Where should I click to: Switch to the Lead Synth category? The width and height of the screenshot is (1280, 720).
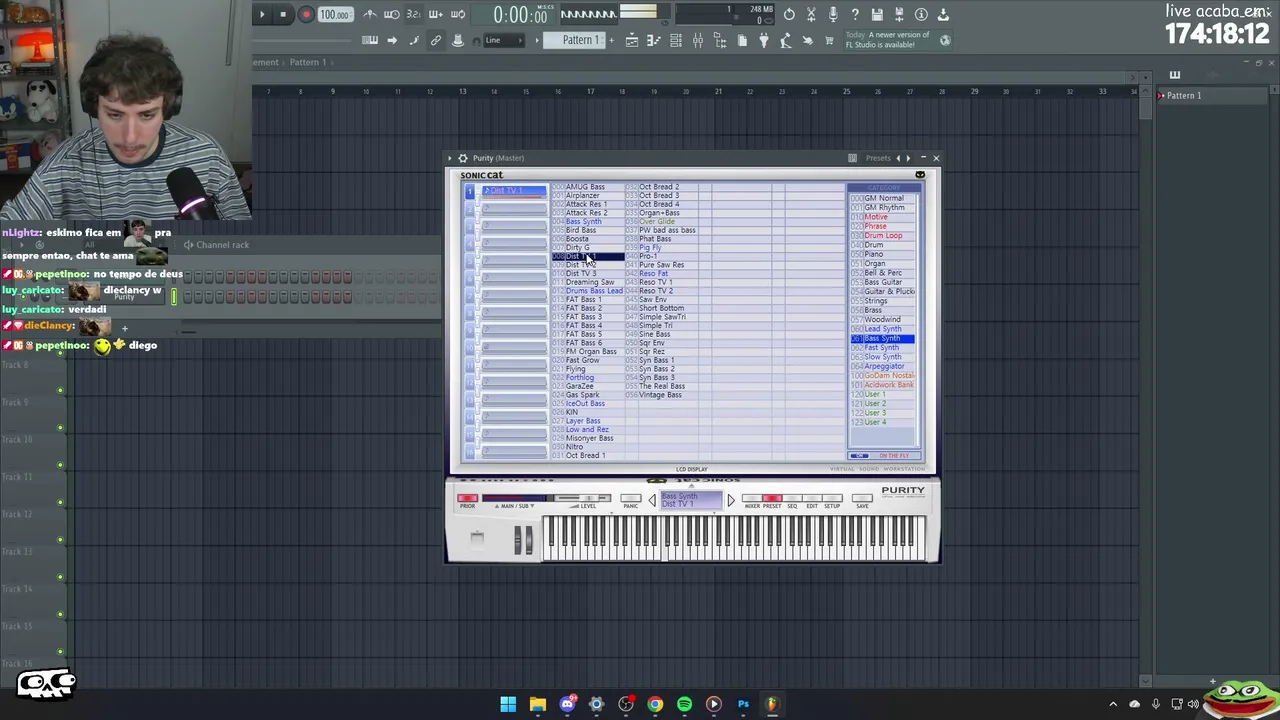883,329
